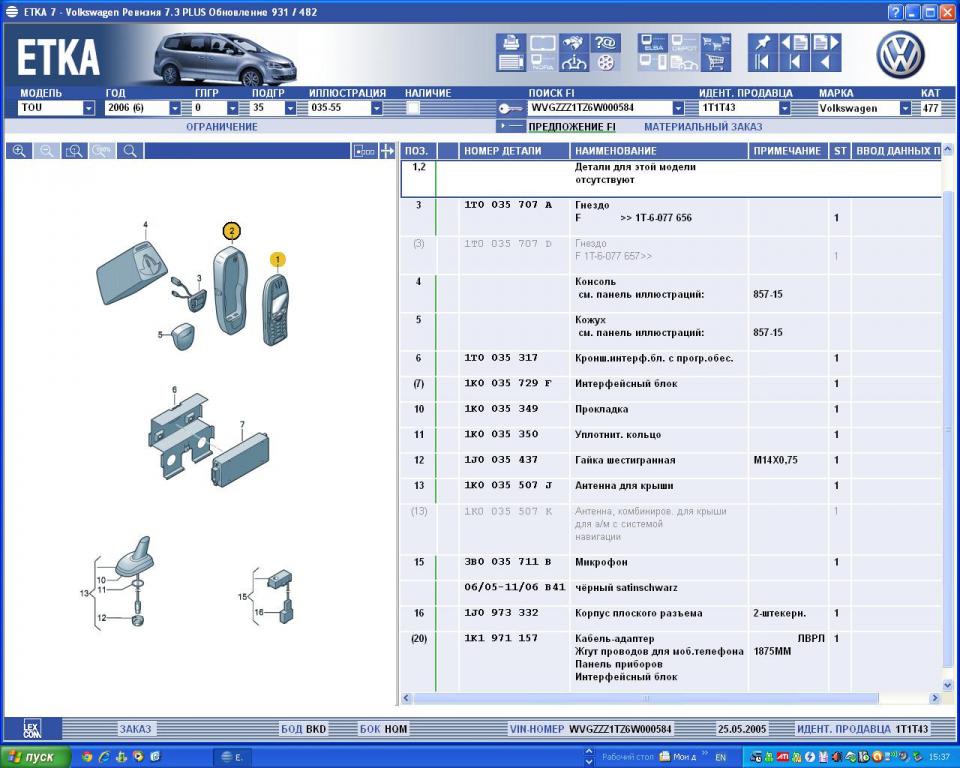
Task: Open the list table view icon
Action: 511,62
